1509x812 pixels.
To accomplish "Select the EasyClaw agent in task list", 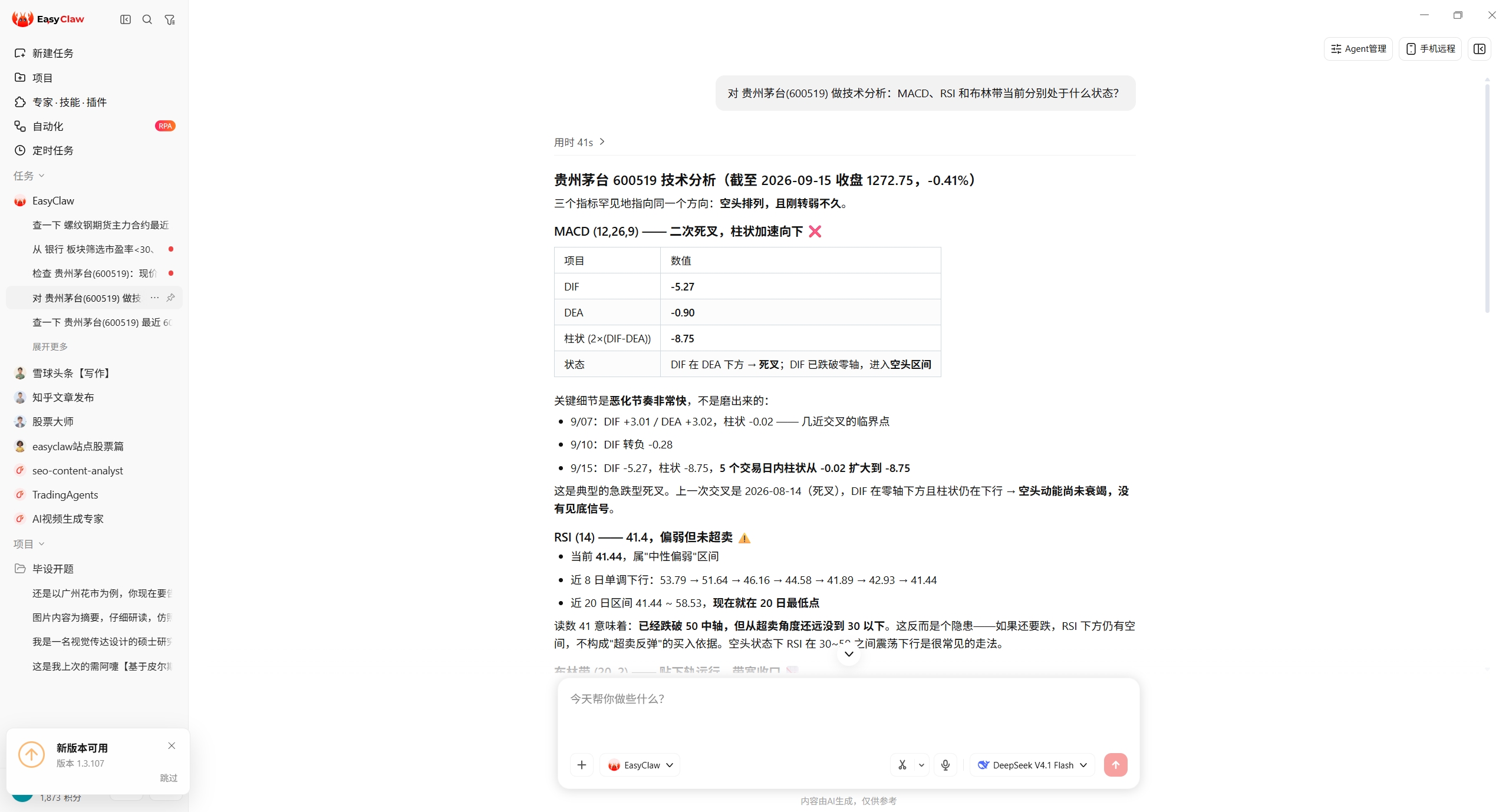I will coord(94,201).
